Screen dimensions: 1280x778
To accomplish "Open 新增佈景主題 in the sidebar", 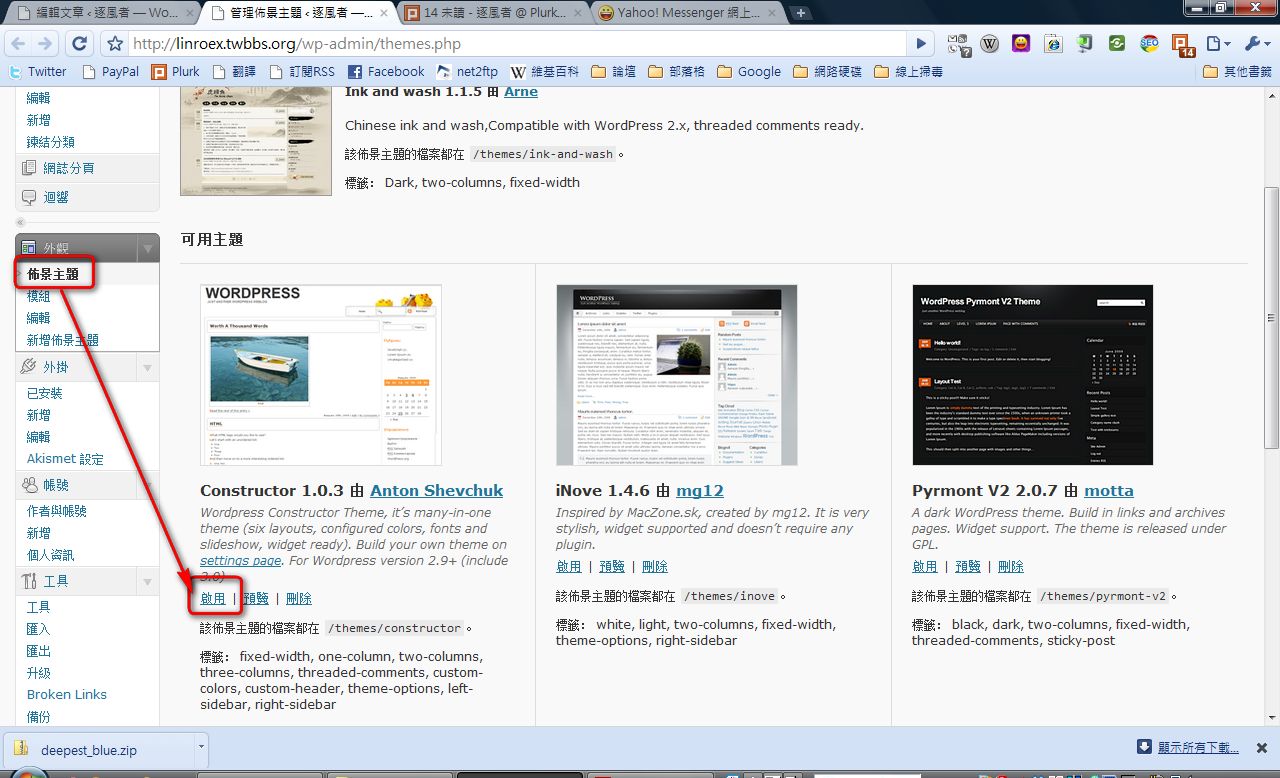I will tap(63, 340).
